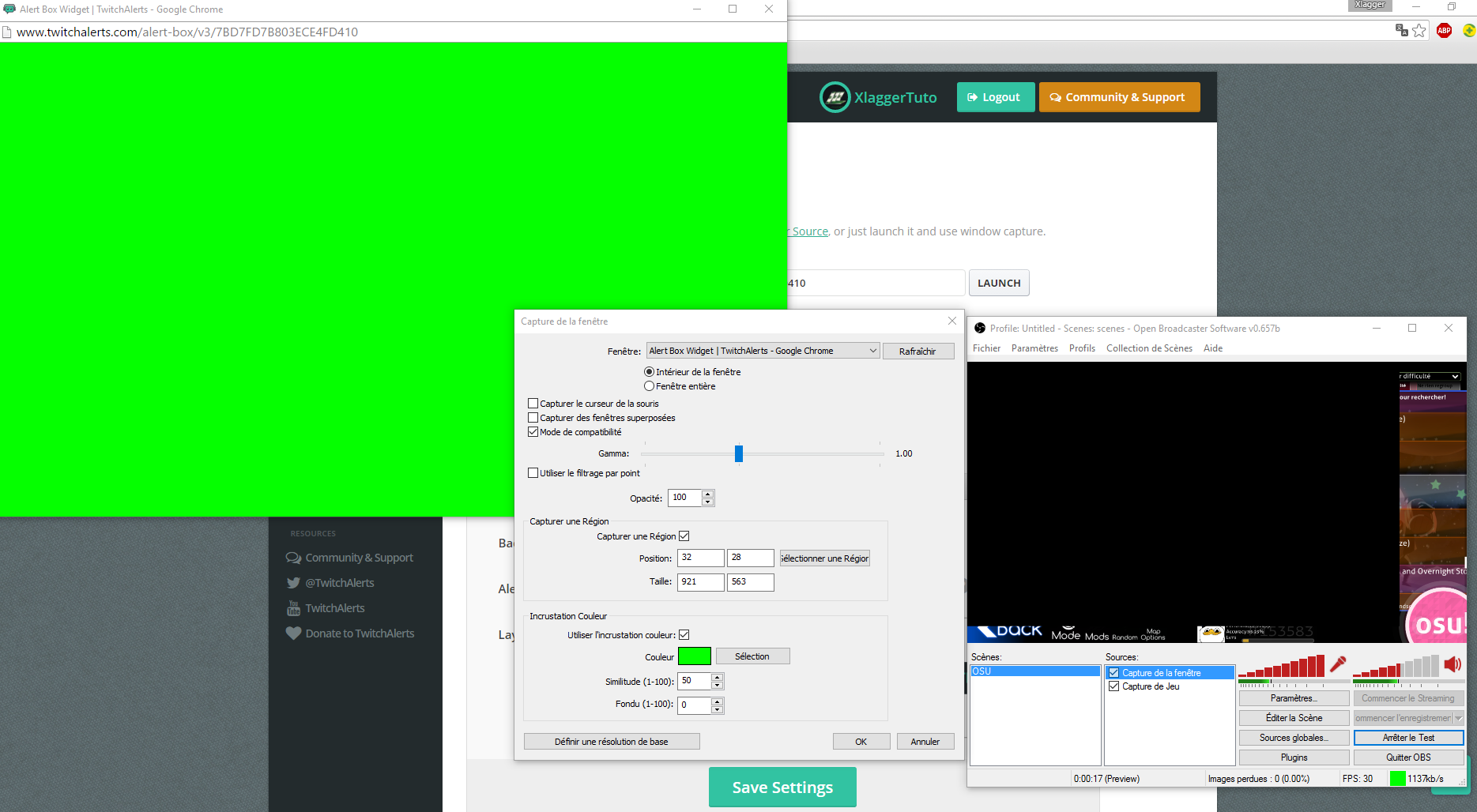1477x812 pixels.
Task: Click the page icon in the popup address bar
Action: tap(7, 32)
